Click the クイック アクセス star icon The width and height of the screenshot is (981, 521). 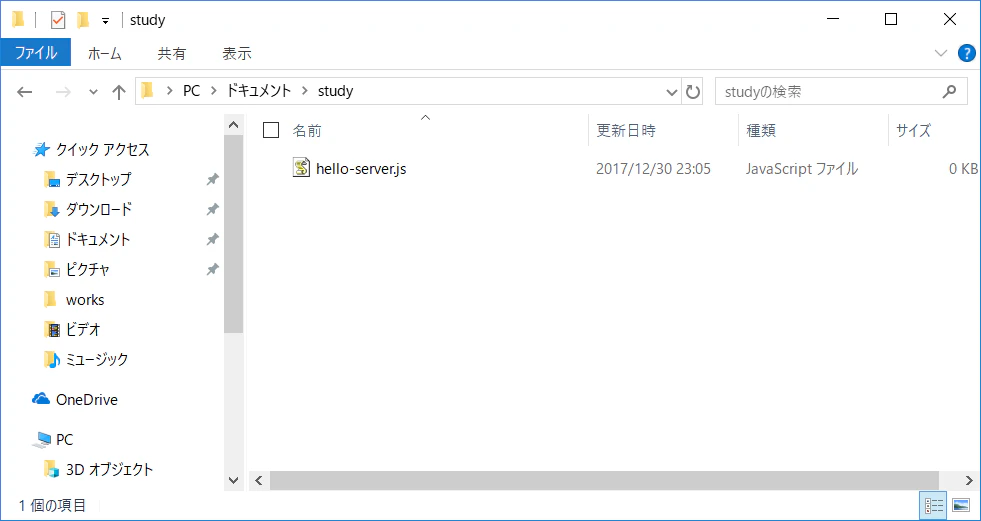pyautogui.click(x=41, y=150)
